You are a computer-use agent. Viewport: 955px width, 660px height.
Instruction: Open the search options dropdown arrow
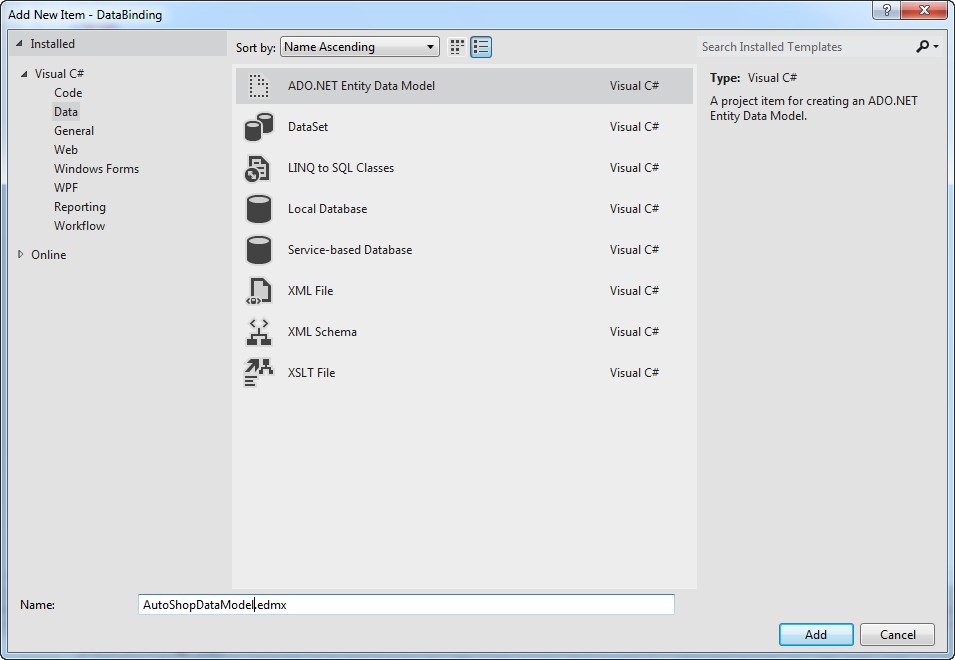(x=936, y=46)
